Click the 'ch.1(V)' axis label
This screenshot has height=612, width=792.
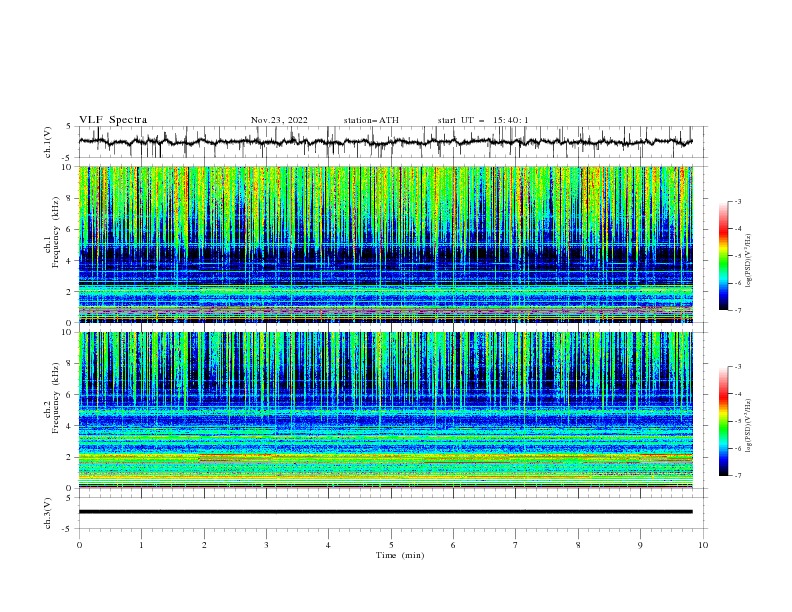click(48, 142)
